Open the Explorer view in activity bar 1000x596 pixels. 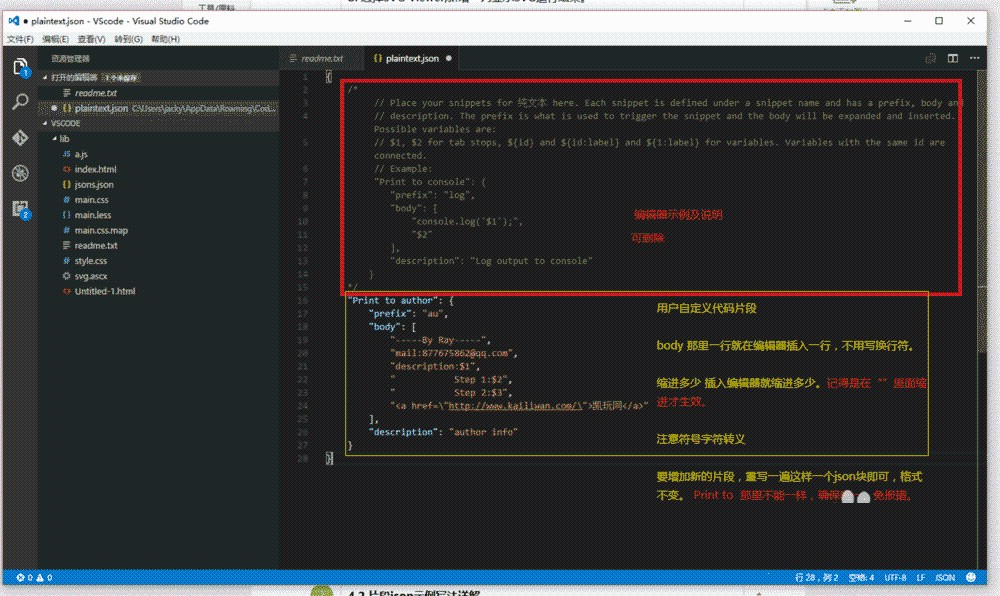click(19, 67)
